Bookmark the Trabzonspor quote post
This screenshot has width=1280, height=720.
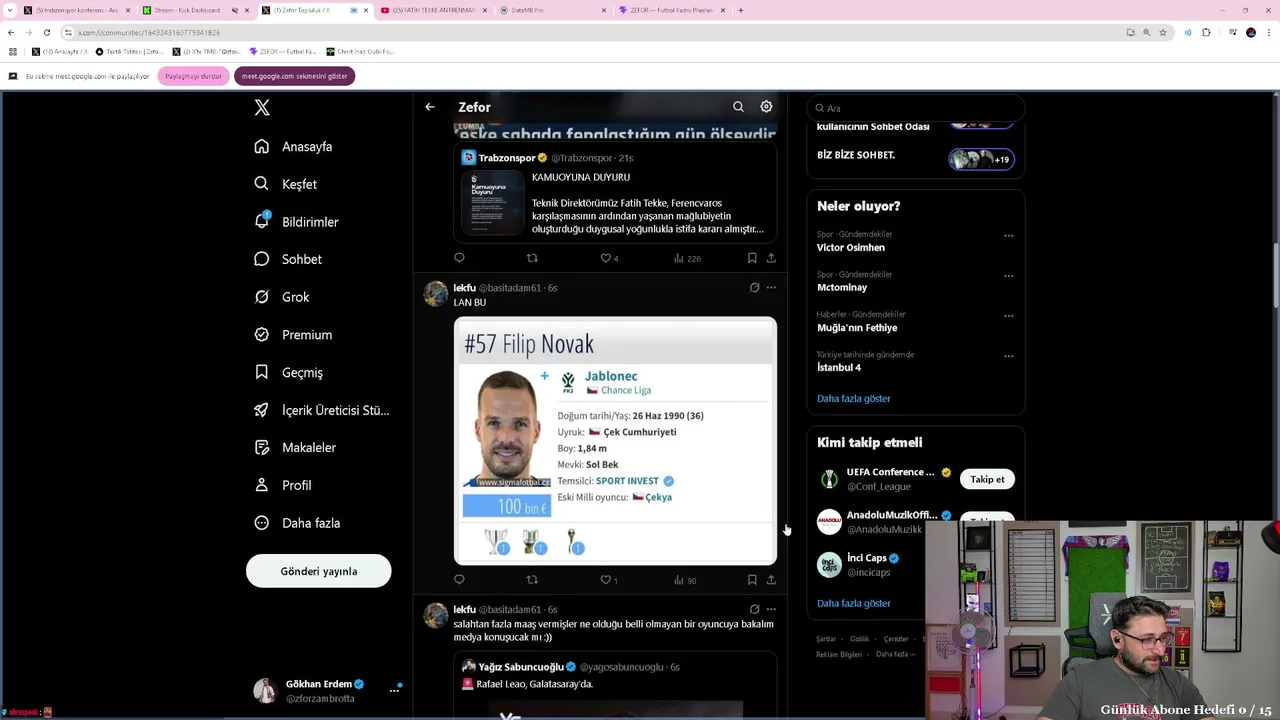[x=752, y=258]
